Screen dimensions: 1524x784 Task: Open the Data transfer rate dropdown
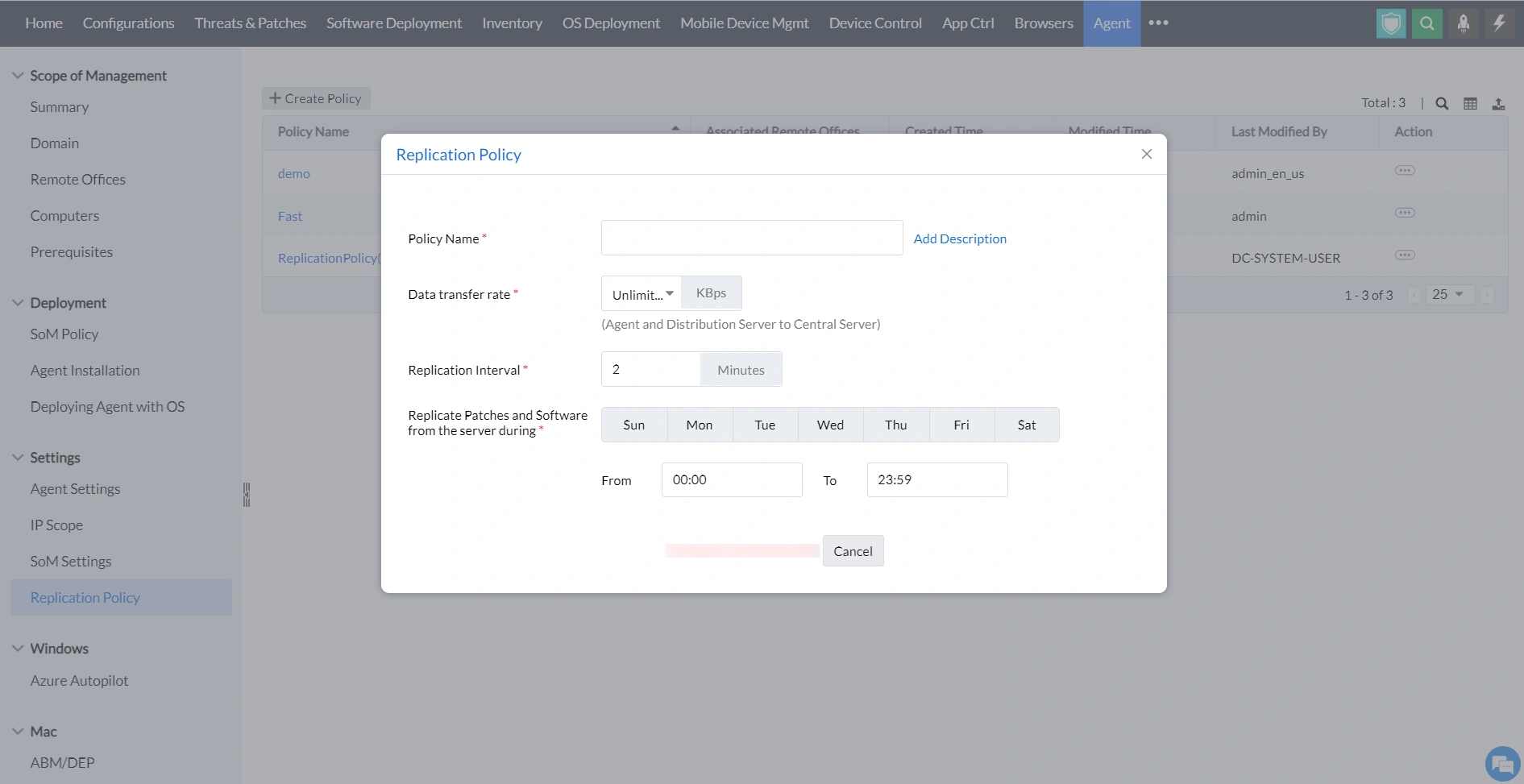642,294
